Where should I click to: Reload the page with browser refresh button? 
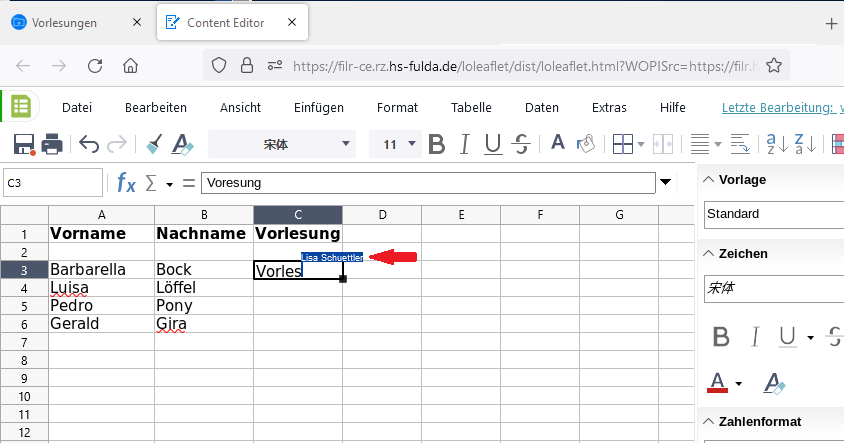tap(95, 66)
